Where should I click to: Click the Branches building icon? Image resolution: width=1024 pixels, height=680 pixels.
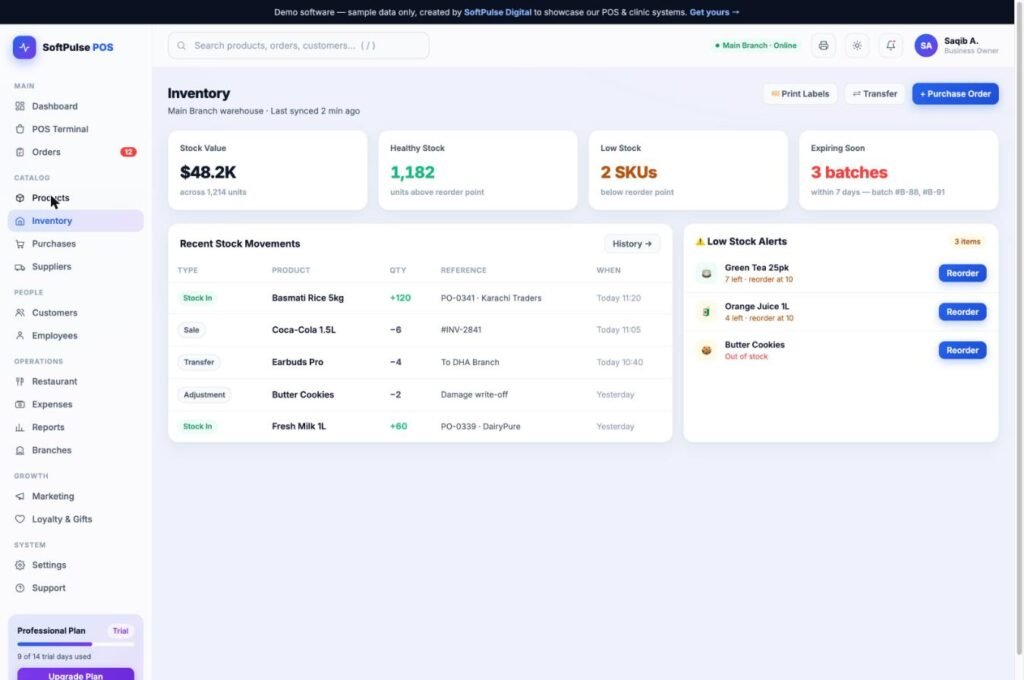click(20, 450)
